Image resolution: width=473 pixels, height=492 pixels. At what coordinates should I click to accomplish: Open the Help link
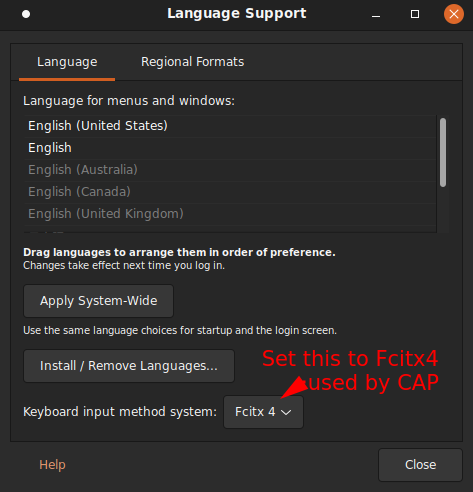click(52, 465)
